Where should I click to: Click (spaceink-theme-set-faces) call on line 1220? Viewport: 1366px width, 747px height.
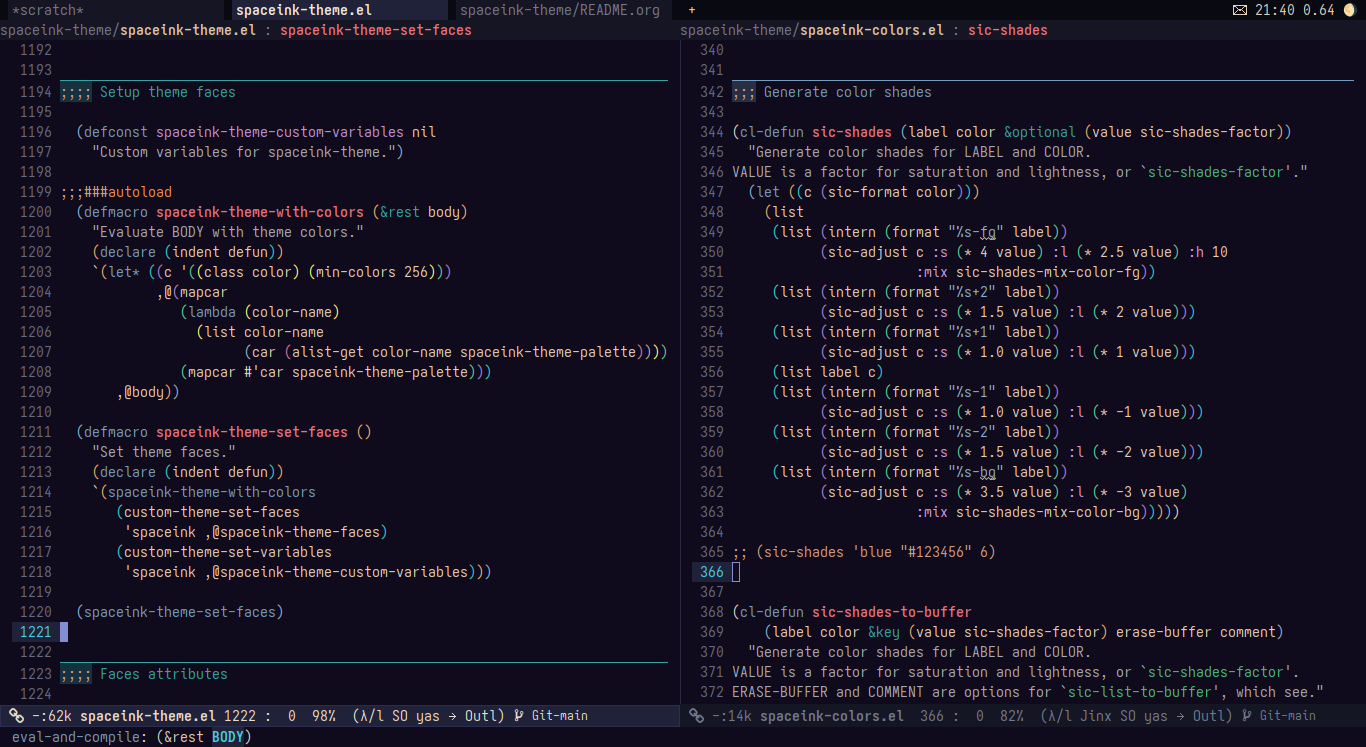tap(180, 612)
